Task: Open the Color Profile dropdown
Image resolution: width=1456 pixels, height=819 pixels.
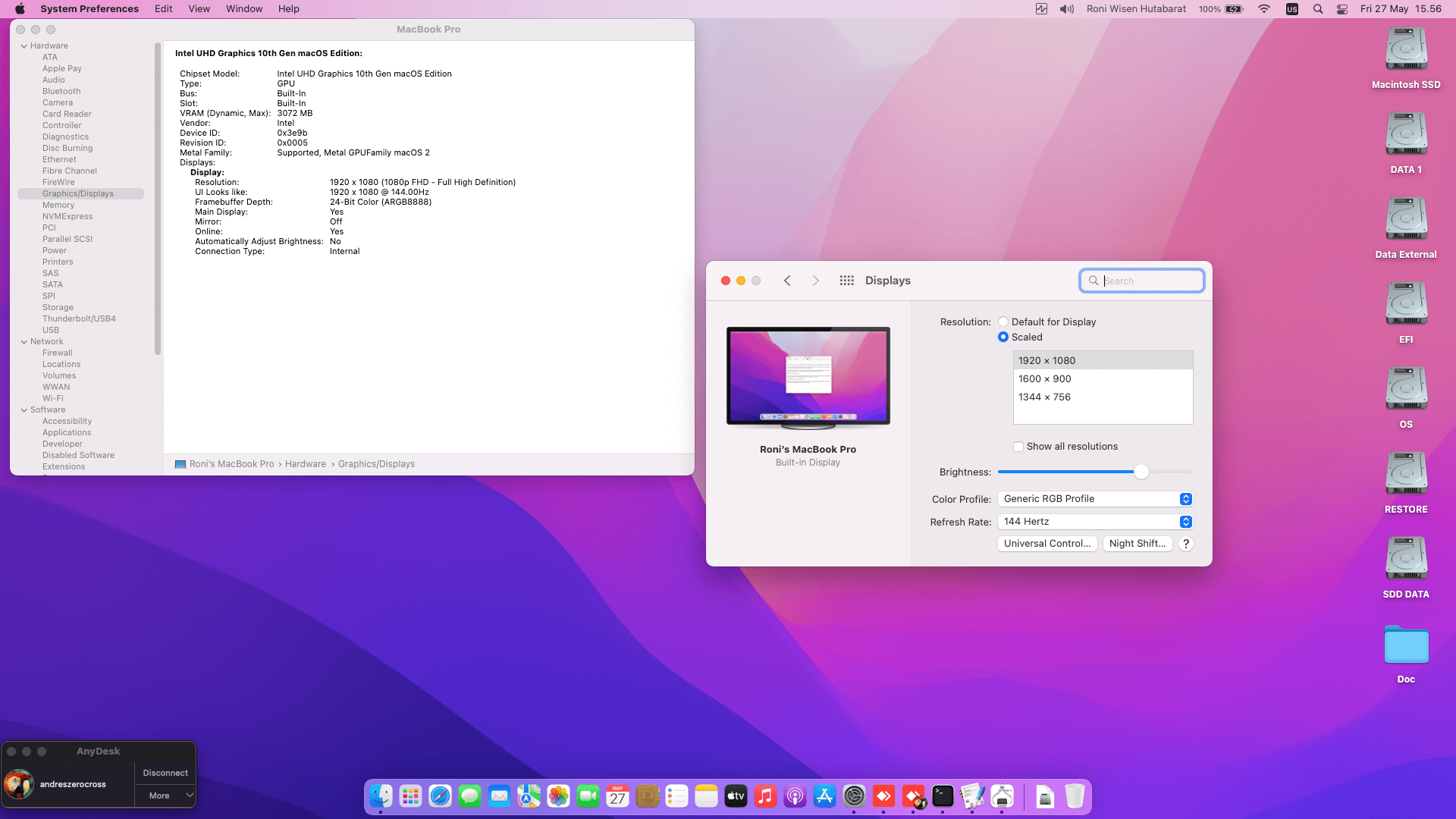Action: [1095, 499]
